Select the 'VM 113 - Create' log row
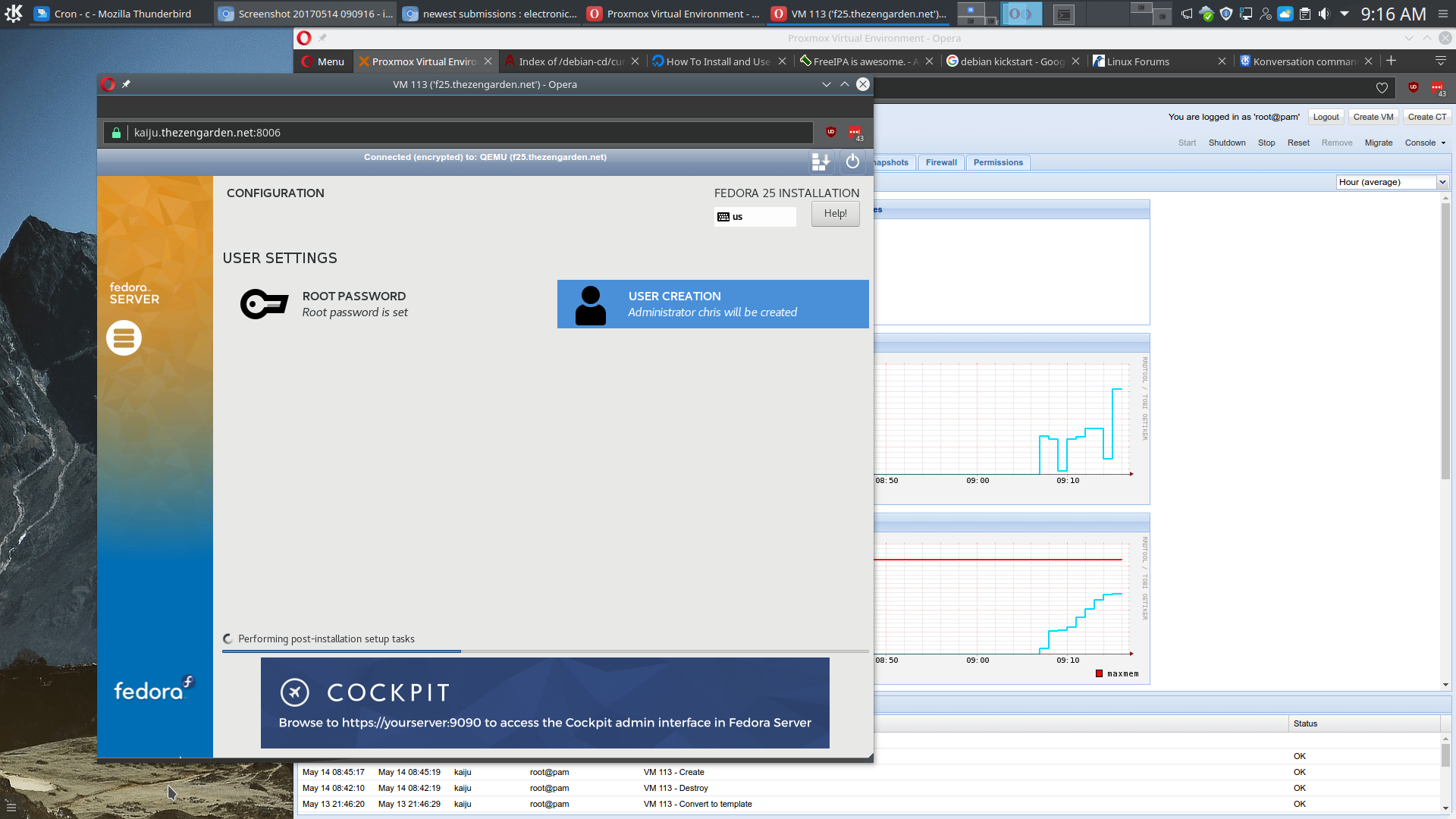This screenshot has height=819, width=1456. pyautogui.click(x=868, y=772)
